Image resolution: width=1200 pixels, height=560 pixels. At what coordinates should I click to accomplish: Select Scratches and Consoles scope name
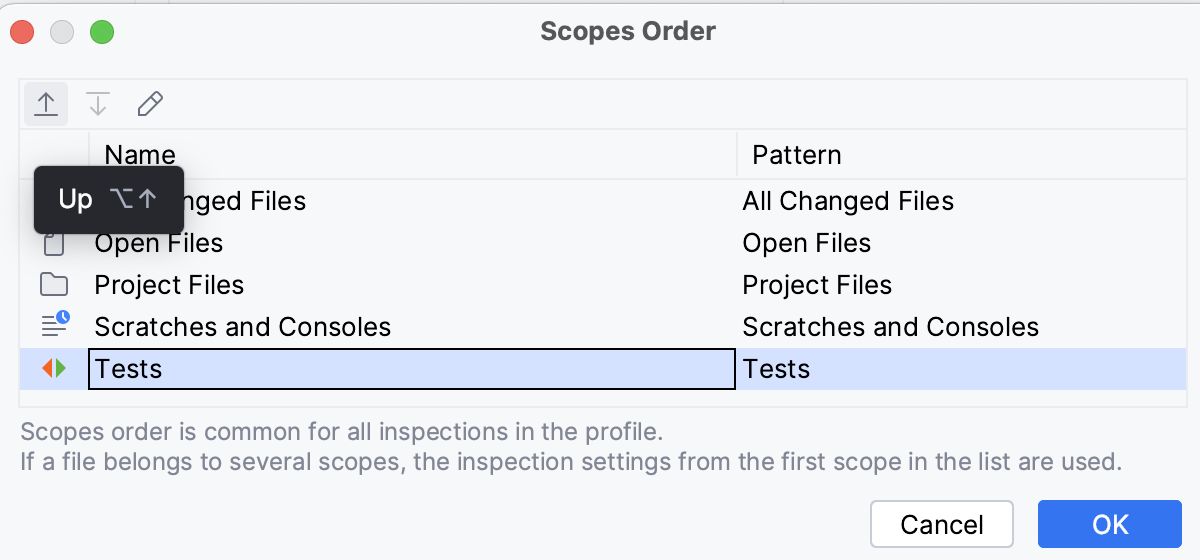coord(243,327)
